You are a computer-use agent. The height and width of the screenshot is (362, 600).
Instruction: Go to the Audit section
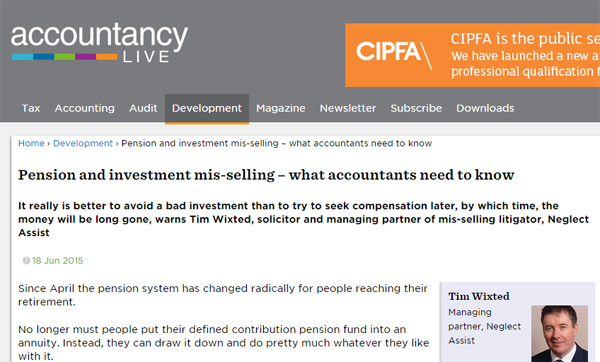[x=143, y=108]
